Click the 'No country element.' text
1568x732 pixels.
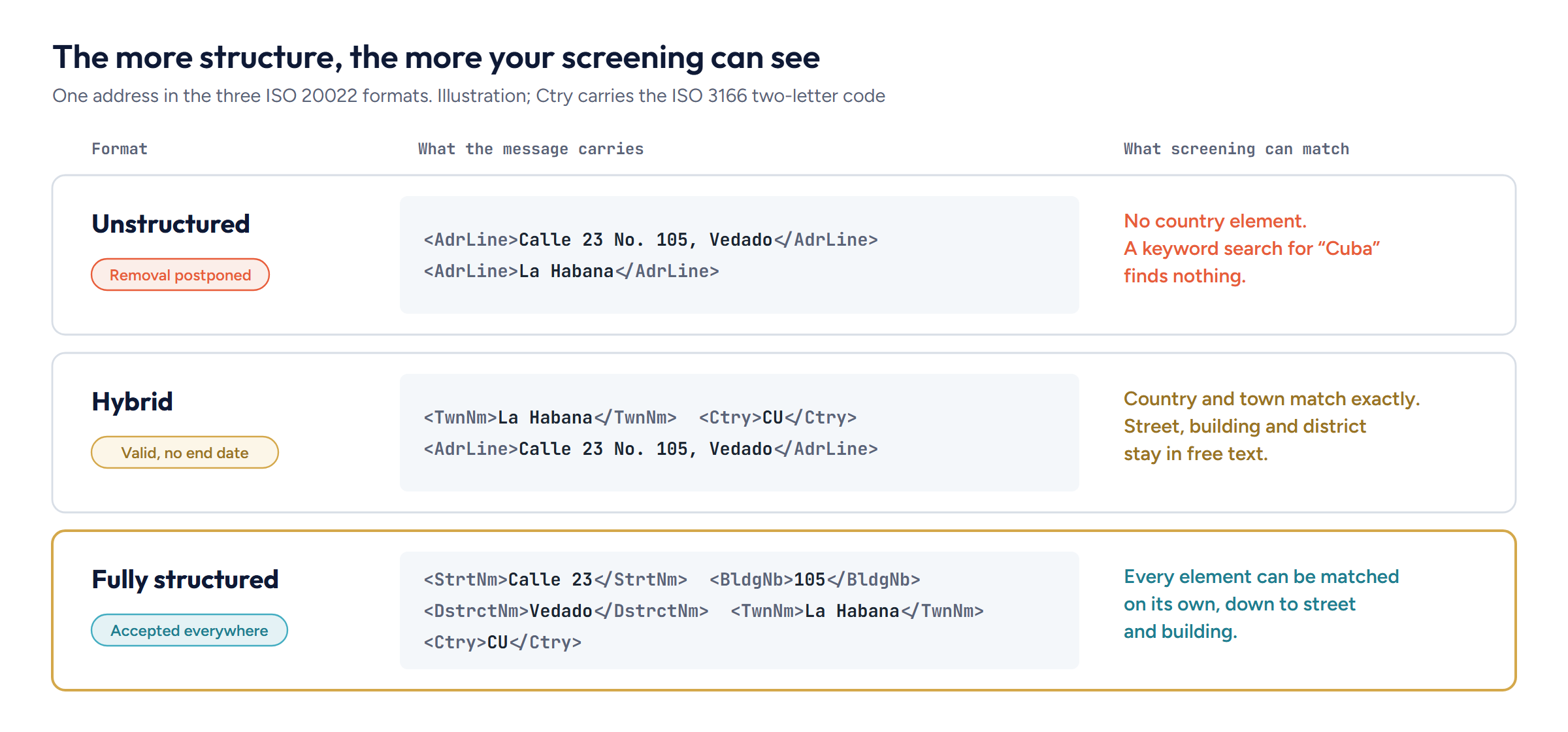[x=1215, y=221]
